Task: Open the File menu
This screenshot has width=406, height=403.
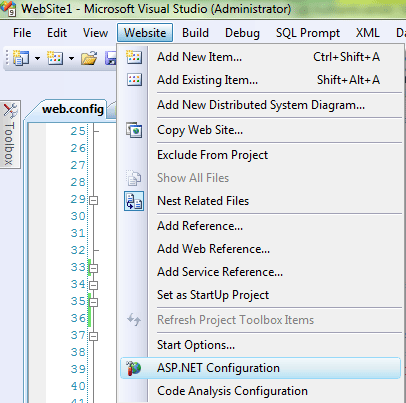Action: point(22,33)
